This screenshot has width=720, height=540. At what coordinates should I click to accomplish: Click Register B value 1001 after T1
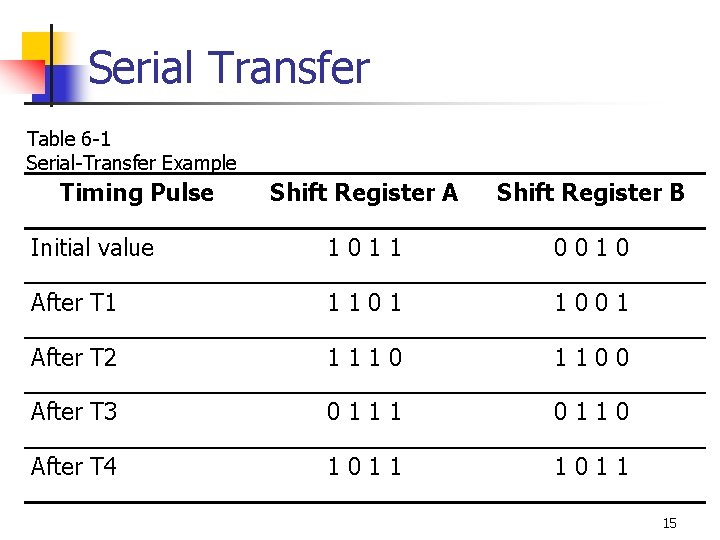click(591, 303)
